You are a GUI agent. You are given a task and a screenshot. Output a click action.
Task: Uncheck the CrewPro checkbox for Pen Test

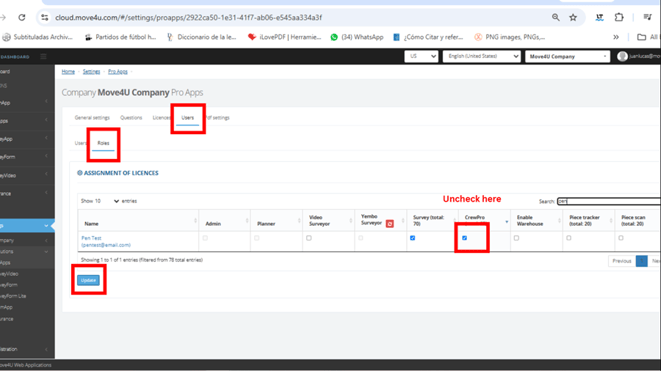tap(465, 238)
